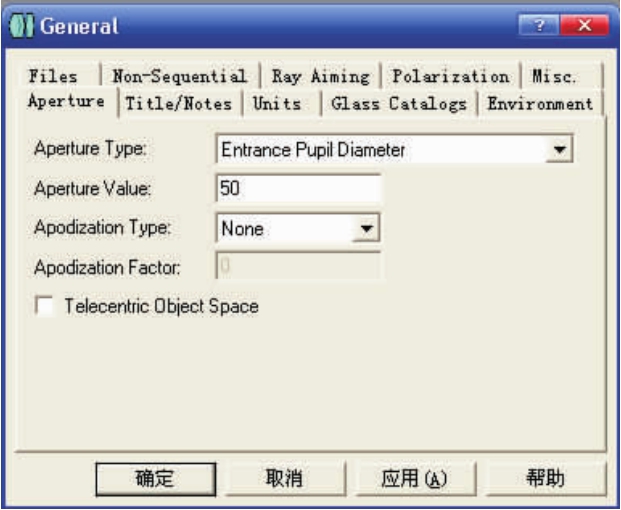Open the Aperture Type dropdown arrow
This screenshot has height=510, width=621.
(x=559, y=149)
